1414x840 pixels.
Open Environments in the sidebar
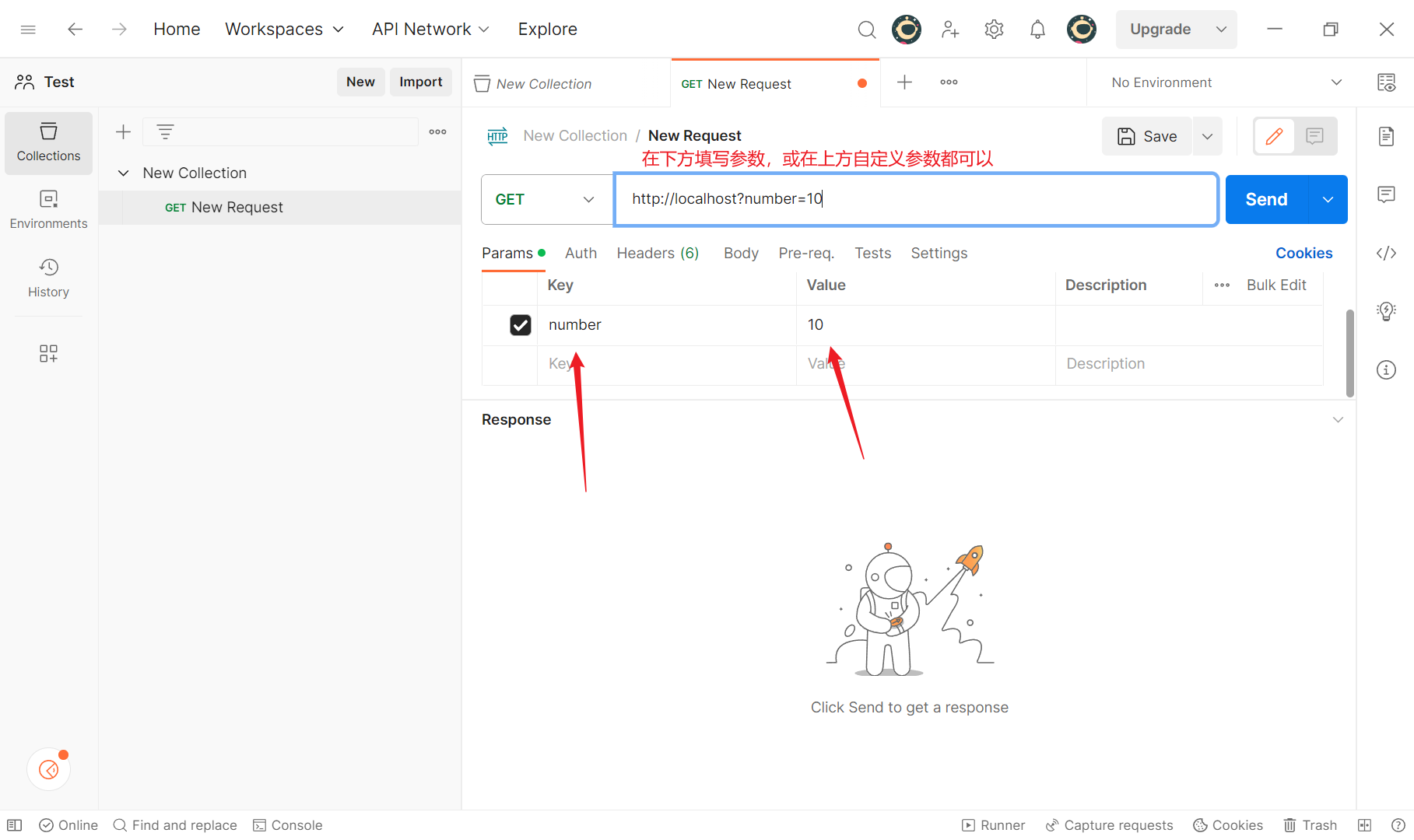click(x=48, y=210)
